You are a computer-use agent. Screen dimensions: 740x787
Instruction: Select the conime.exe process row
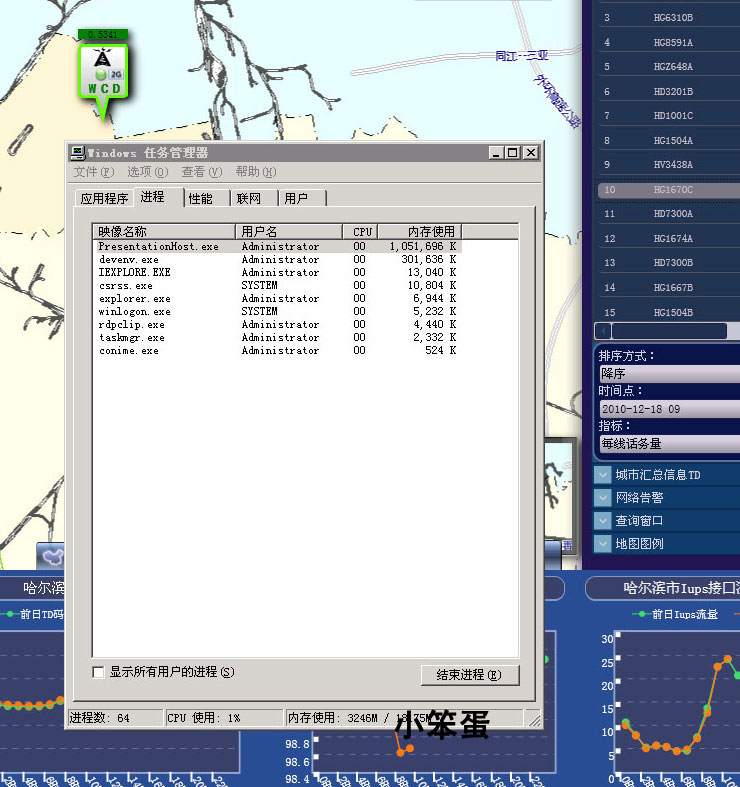pos(278,351)
